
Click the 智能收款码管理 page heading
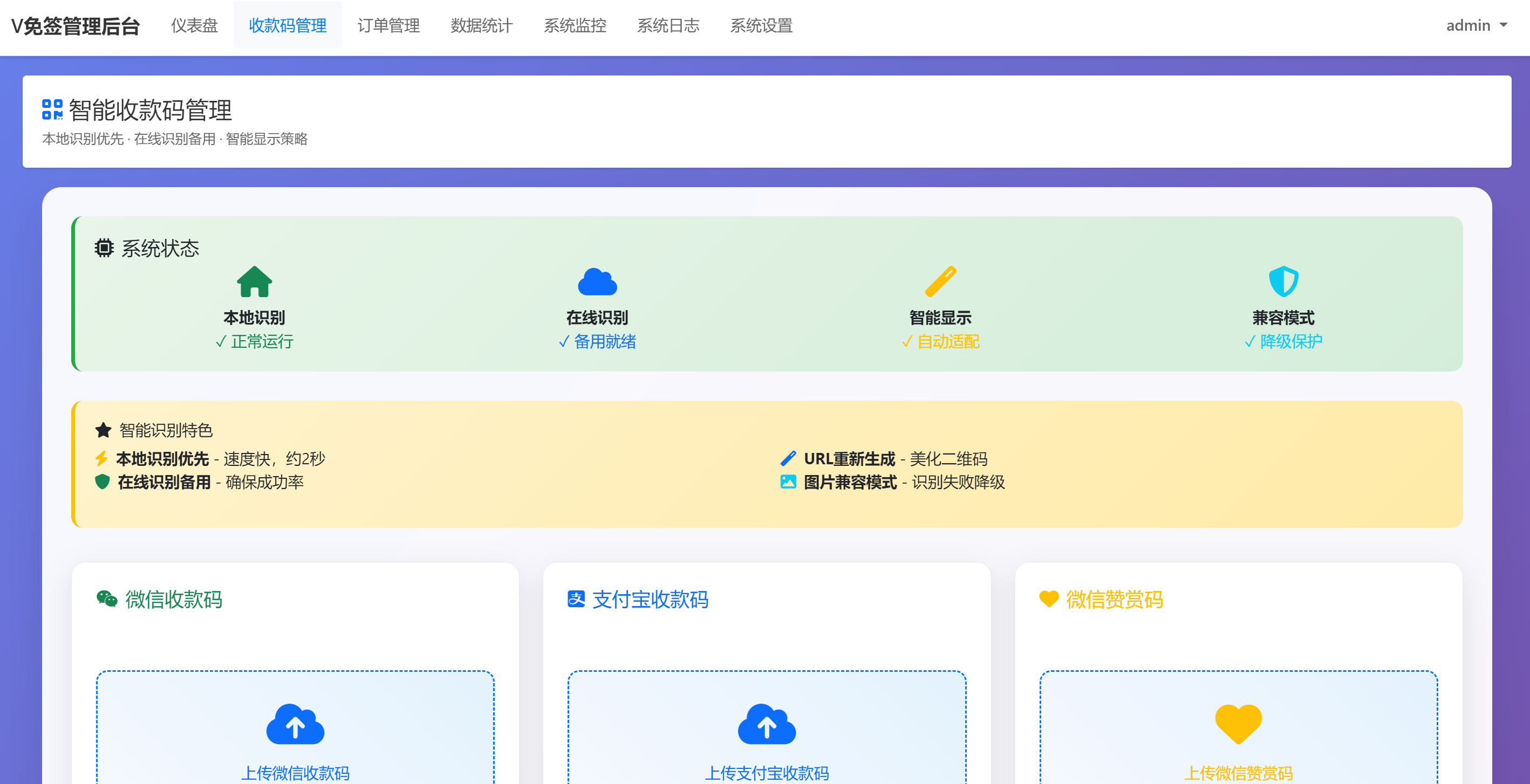[x=151, y=110]
